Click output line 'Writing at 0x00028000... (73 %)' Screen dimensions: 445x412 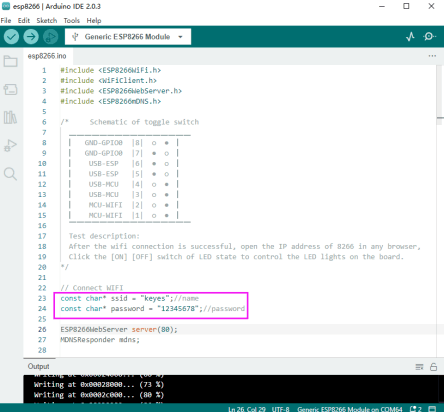pos(99,384)
